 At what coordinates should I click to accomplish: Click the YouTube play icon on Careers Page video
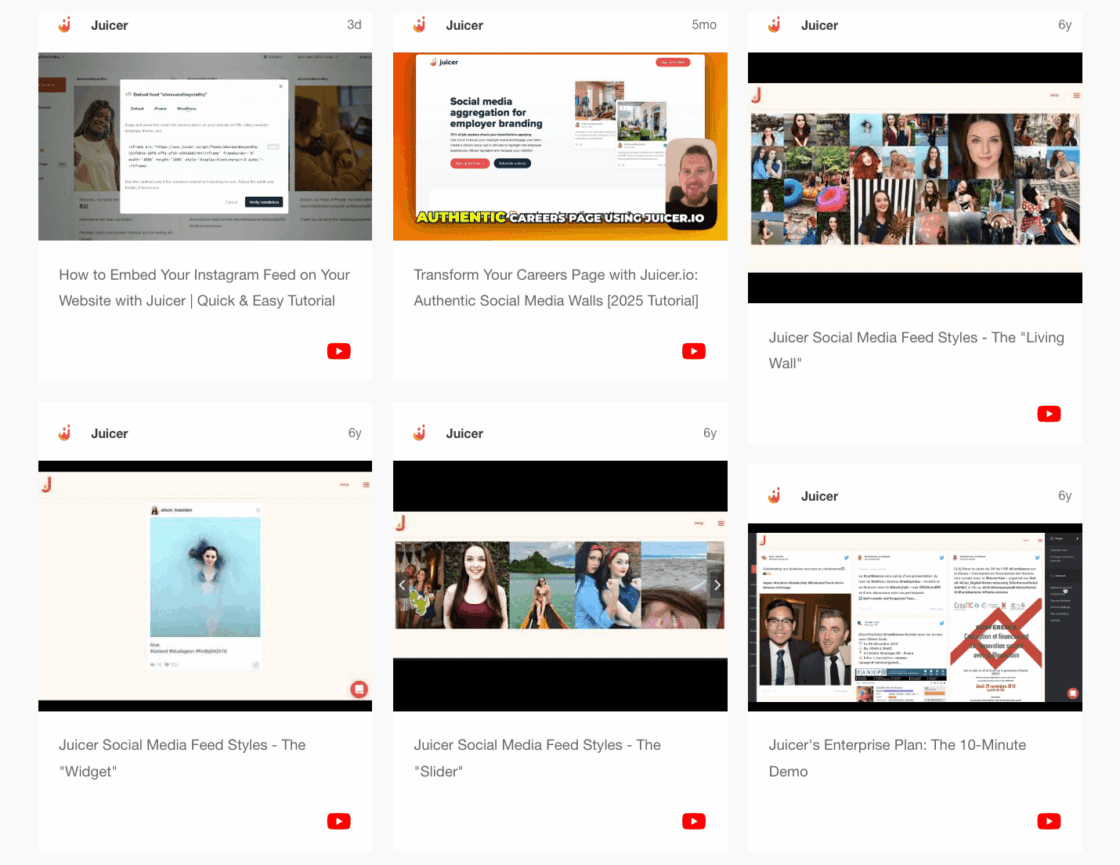pyautogui.click(x=693, y=351)
